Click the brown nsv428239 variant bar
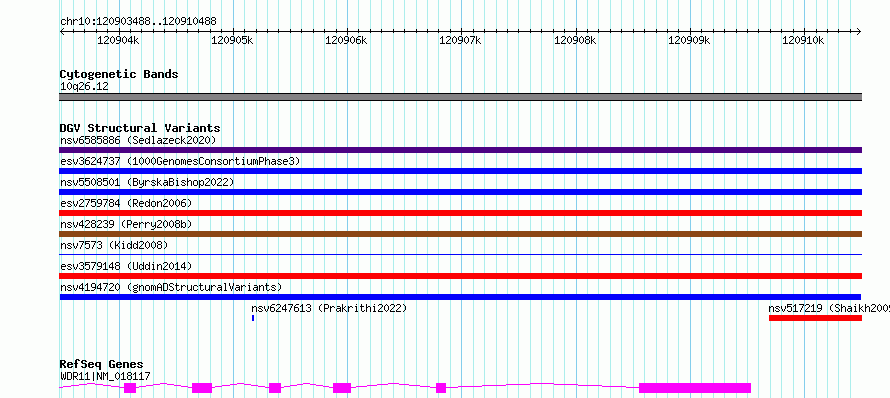890x398 pixels. point(460,234)
